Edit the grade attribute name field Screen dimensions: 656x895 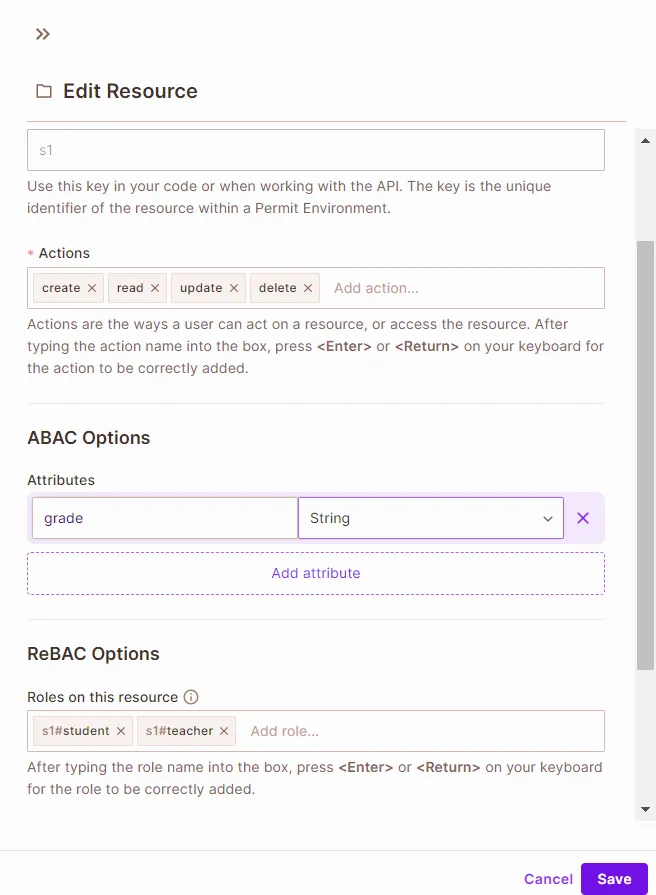point(165,518)
